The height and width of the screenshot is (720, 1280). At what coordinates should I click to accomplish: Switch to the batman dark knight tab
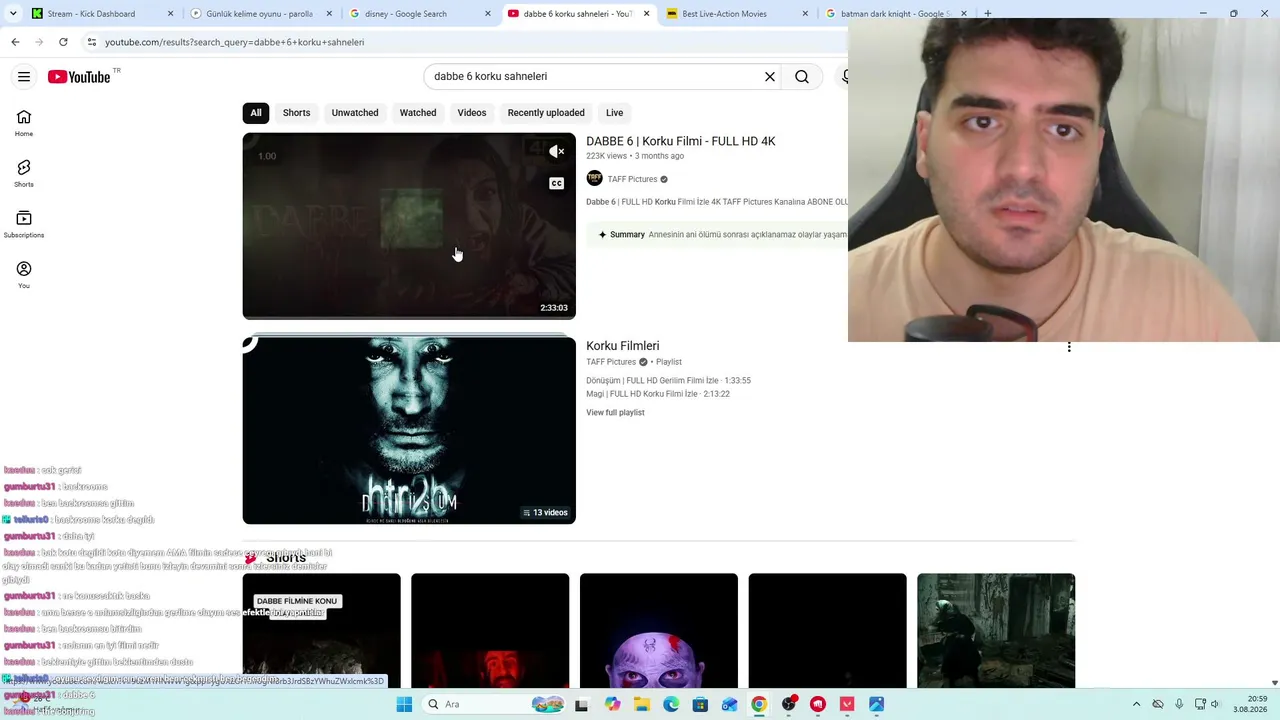(x=895, y=14)
